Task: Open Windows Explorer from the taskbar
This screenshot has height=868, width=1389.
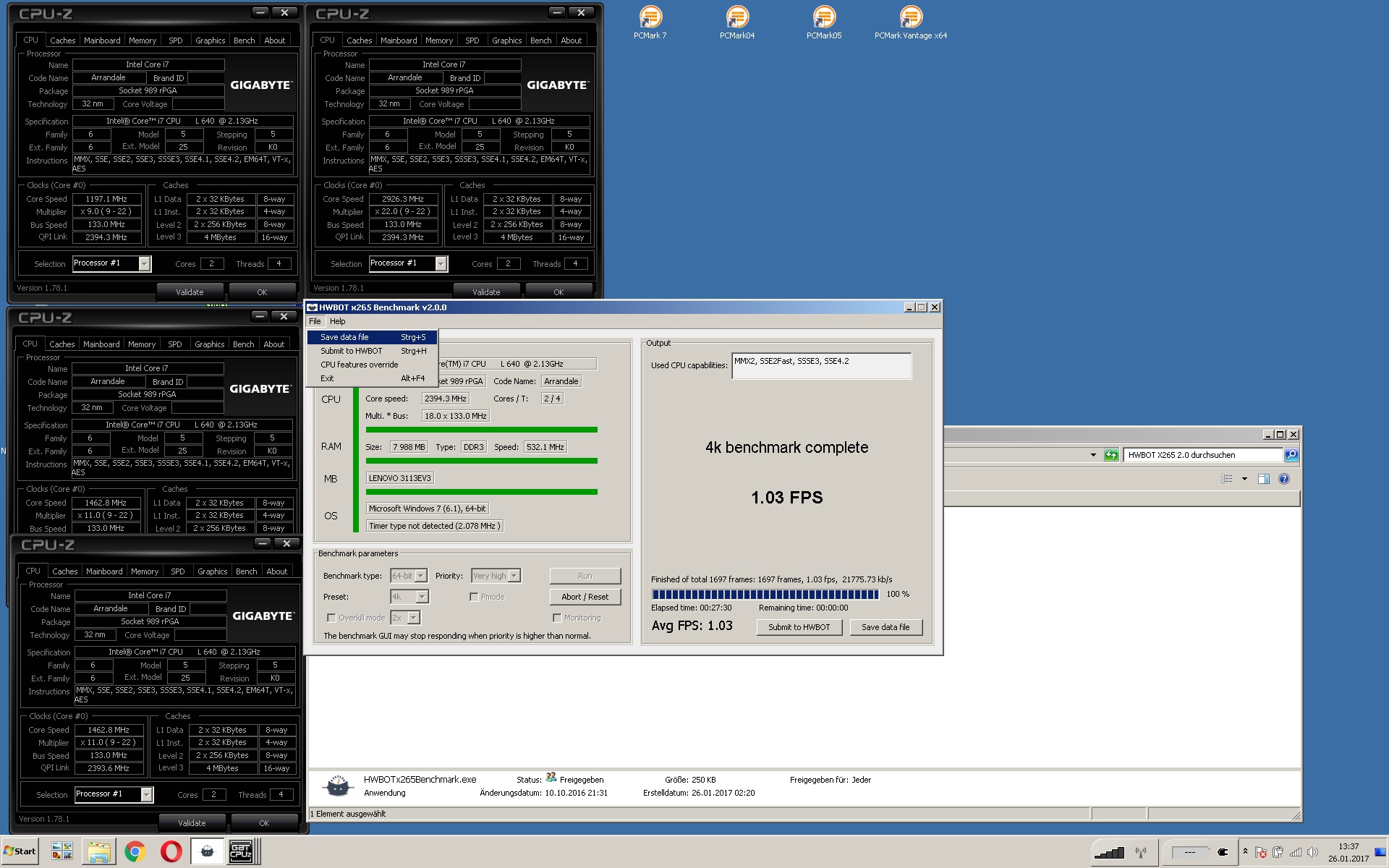Action: 98,851
